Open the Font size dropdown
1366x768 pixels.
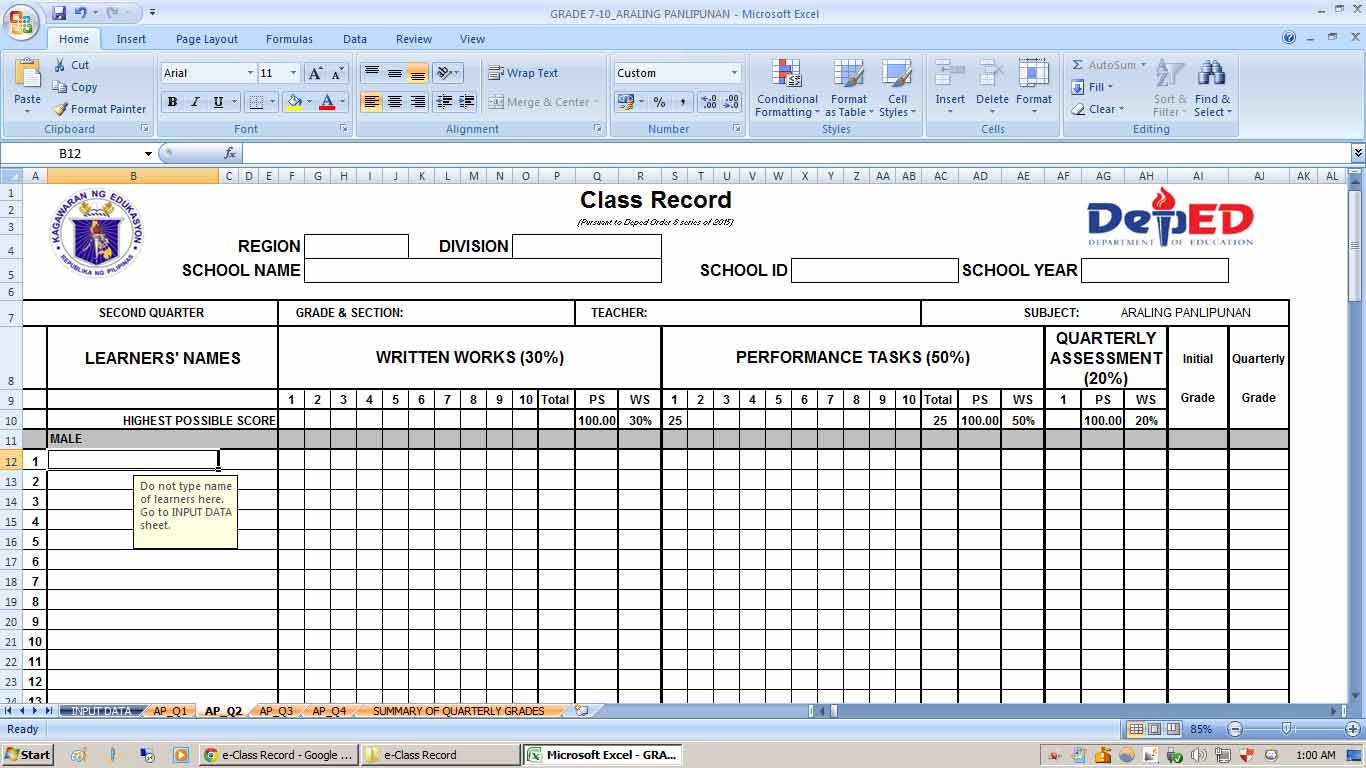point(290,72)
